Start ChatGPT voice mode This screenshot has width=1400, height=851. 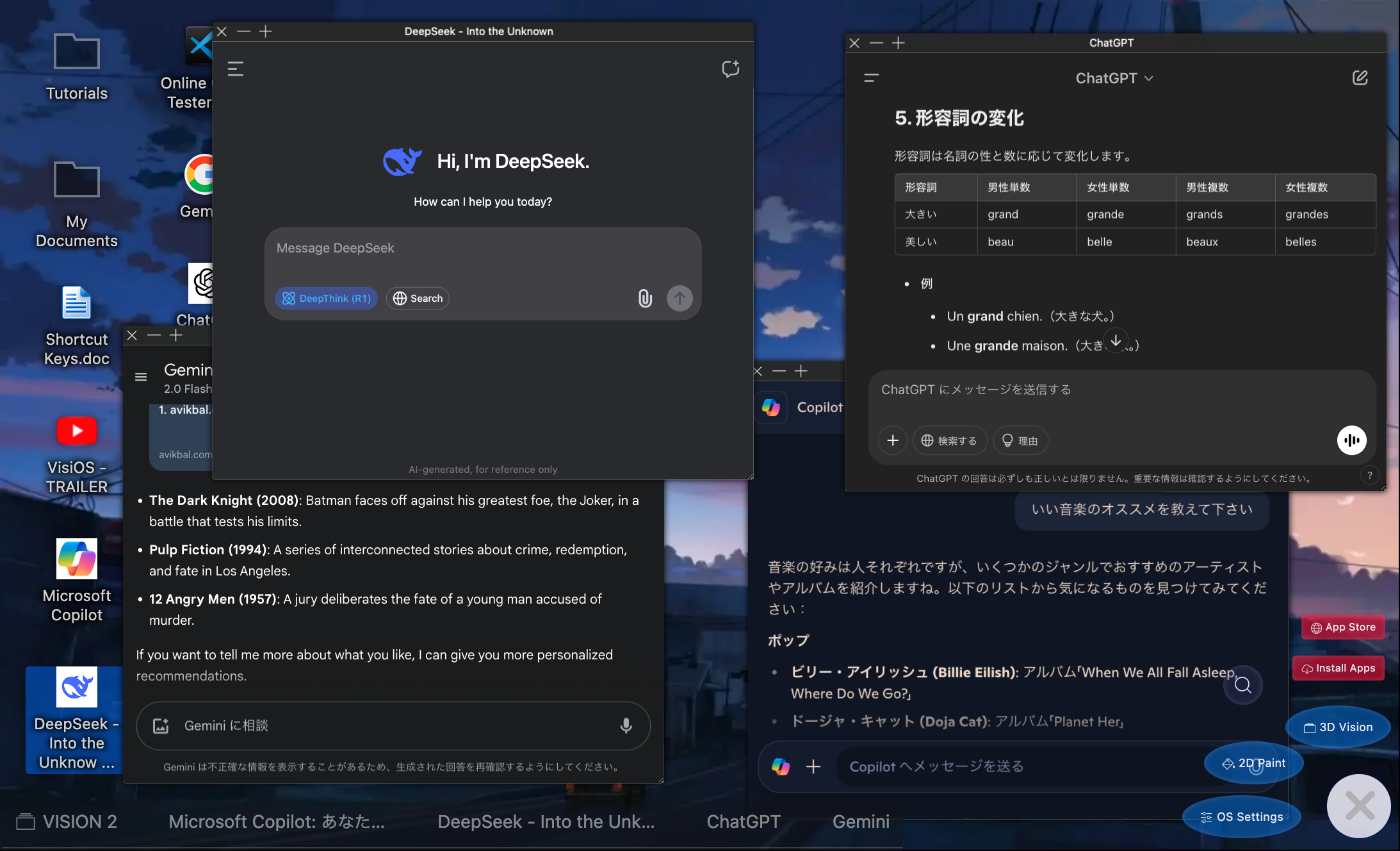pos(1352,441)
